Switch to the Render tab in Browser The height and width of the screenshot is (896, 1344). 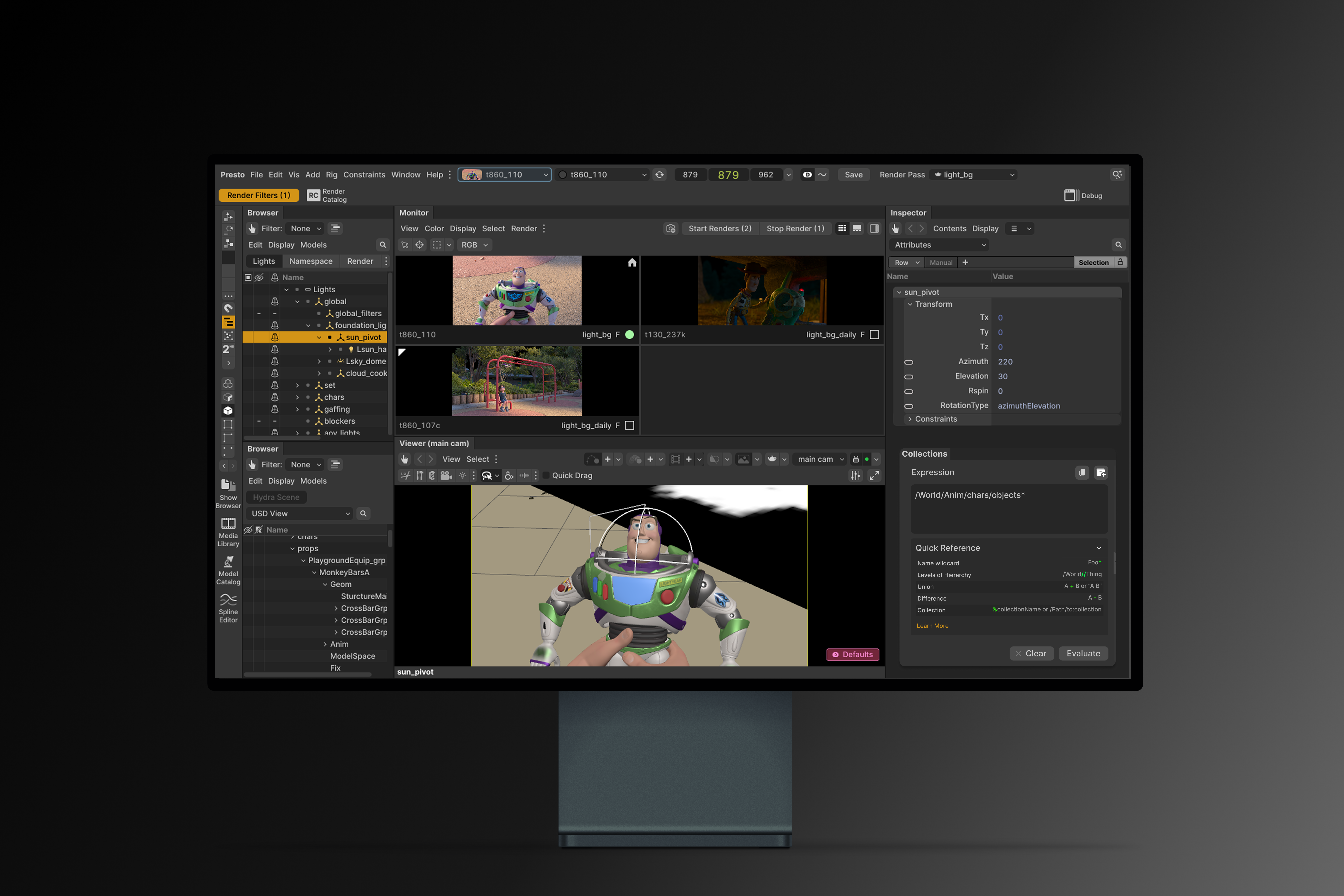pos(360,261)
